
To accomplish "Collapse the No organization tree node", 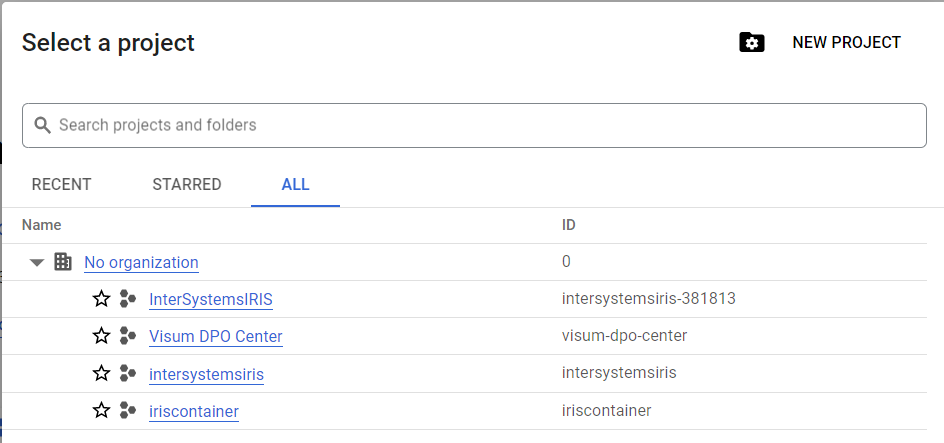I will pos(37,262).
